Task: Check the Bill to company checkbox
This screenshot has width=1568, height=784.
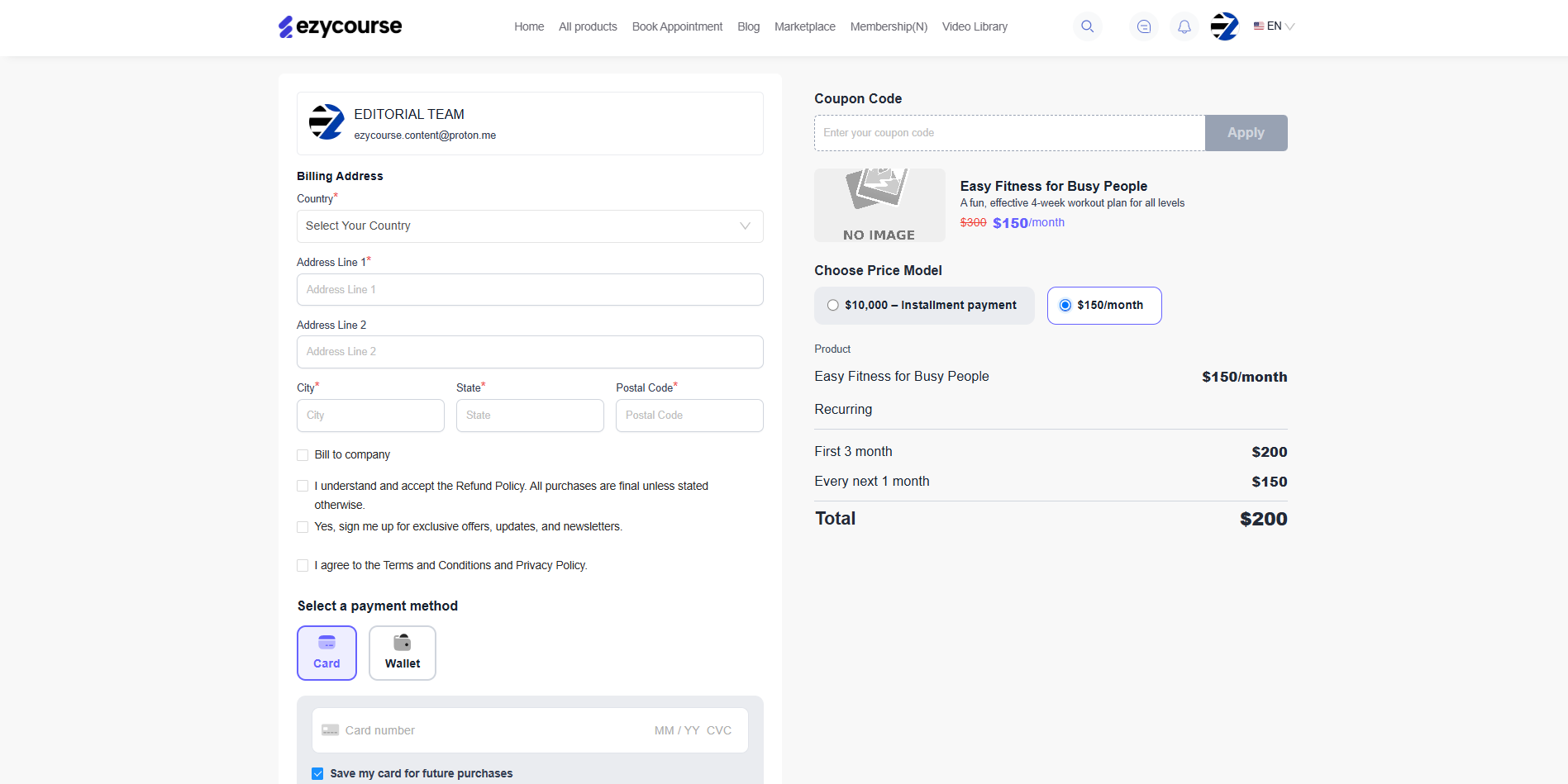Action: pos(303,455)
